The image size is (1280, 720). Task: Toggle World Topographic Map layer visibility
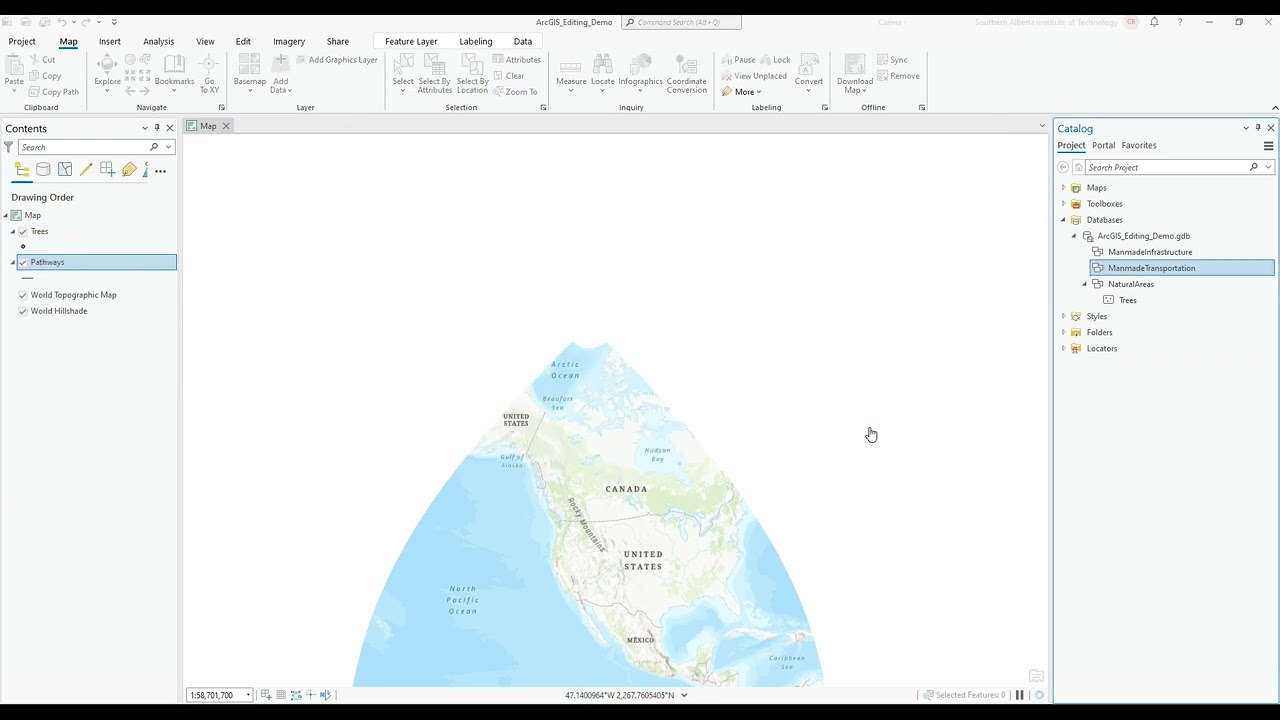[23, 295]
